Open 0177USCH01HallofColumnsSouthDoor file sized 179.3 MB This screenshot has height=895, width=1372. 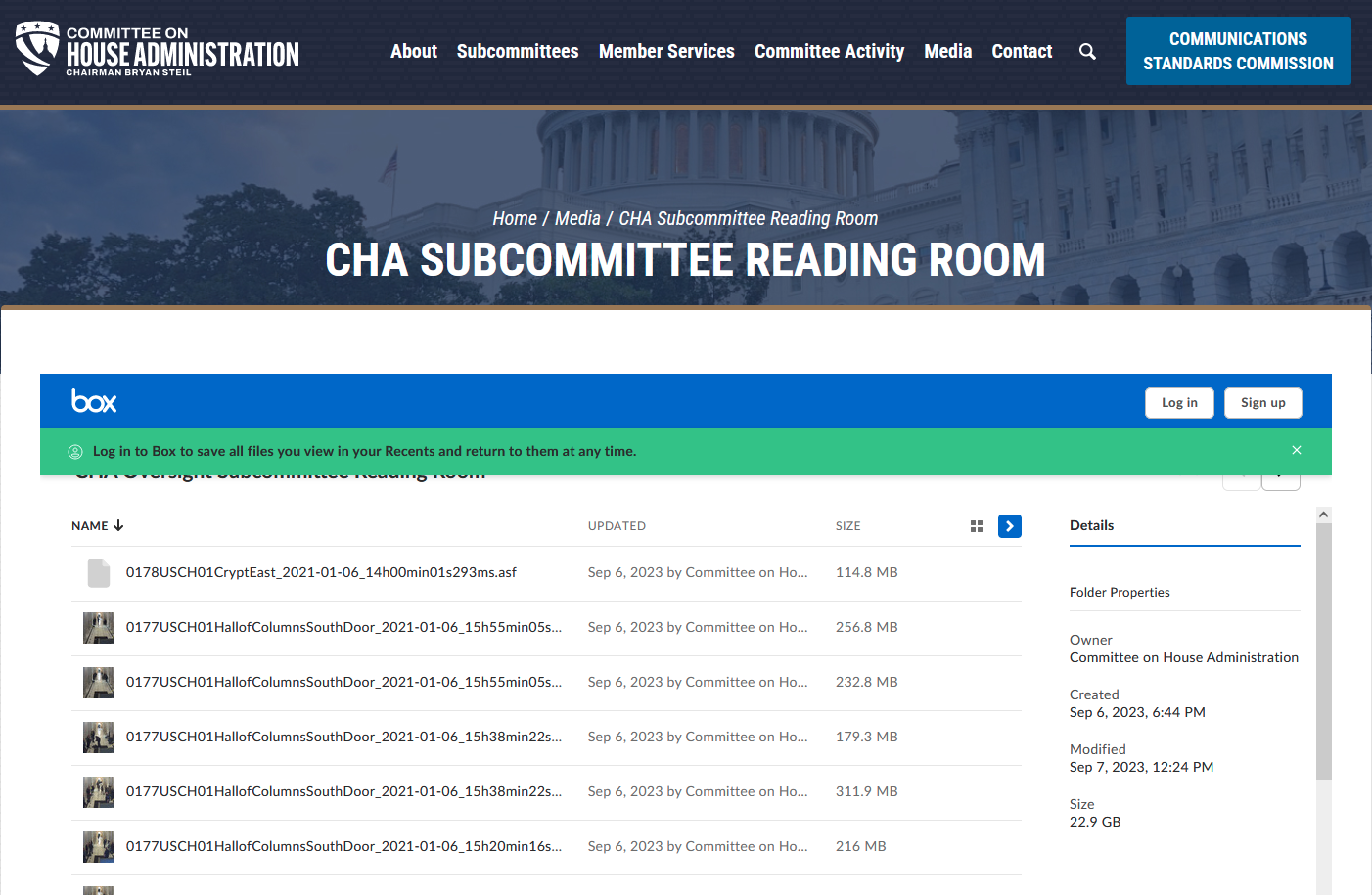tap(343, 737)
